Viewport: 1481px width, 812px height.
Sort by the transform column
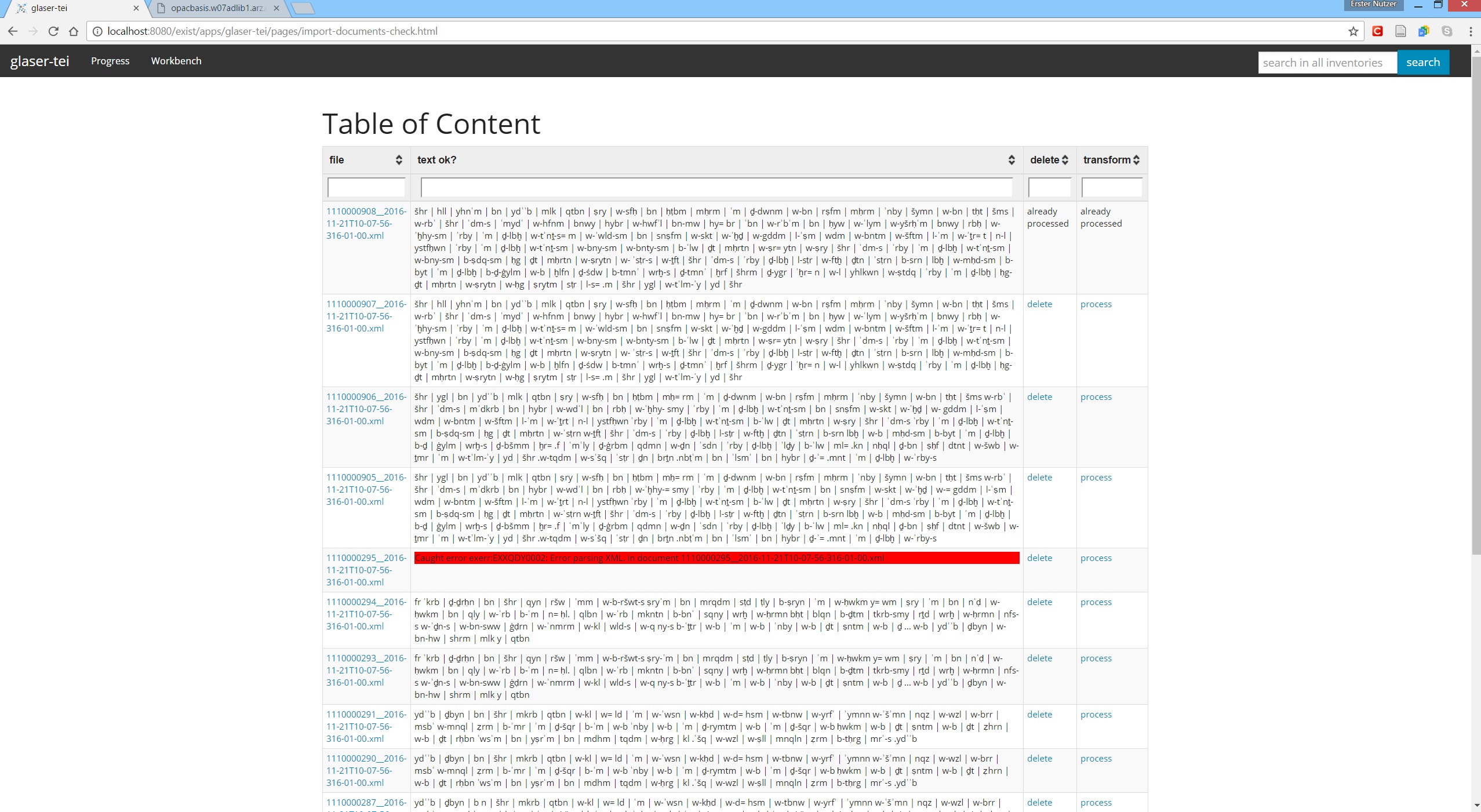(x=1136, y=160)
